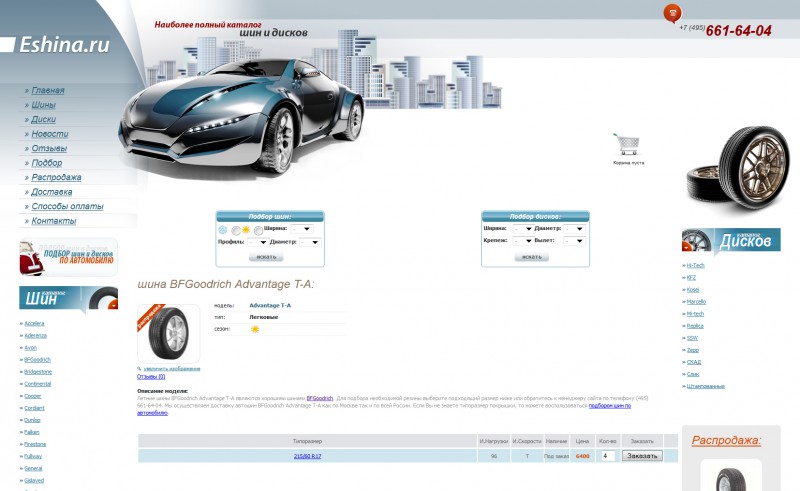Open the Главная menu item
800x491 pixels.
(48, 90)
